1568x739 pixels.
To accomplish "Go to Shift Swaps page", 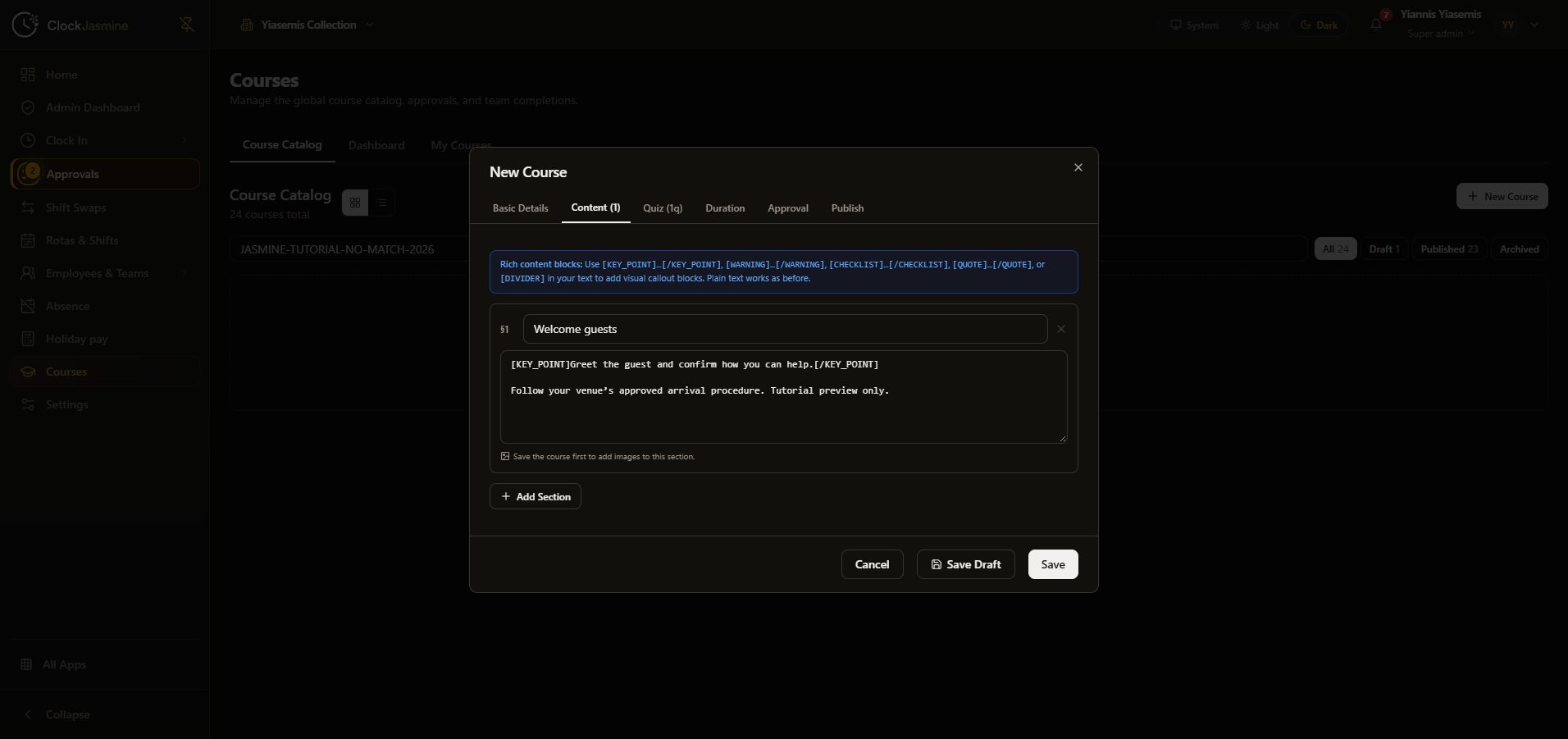I will tap(105, 208).
